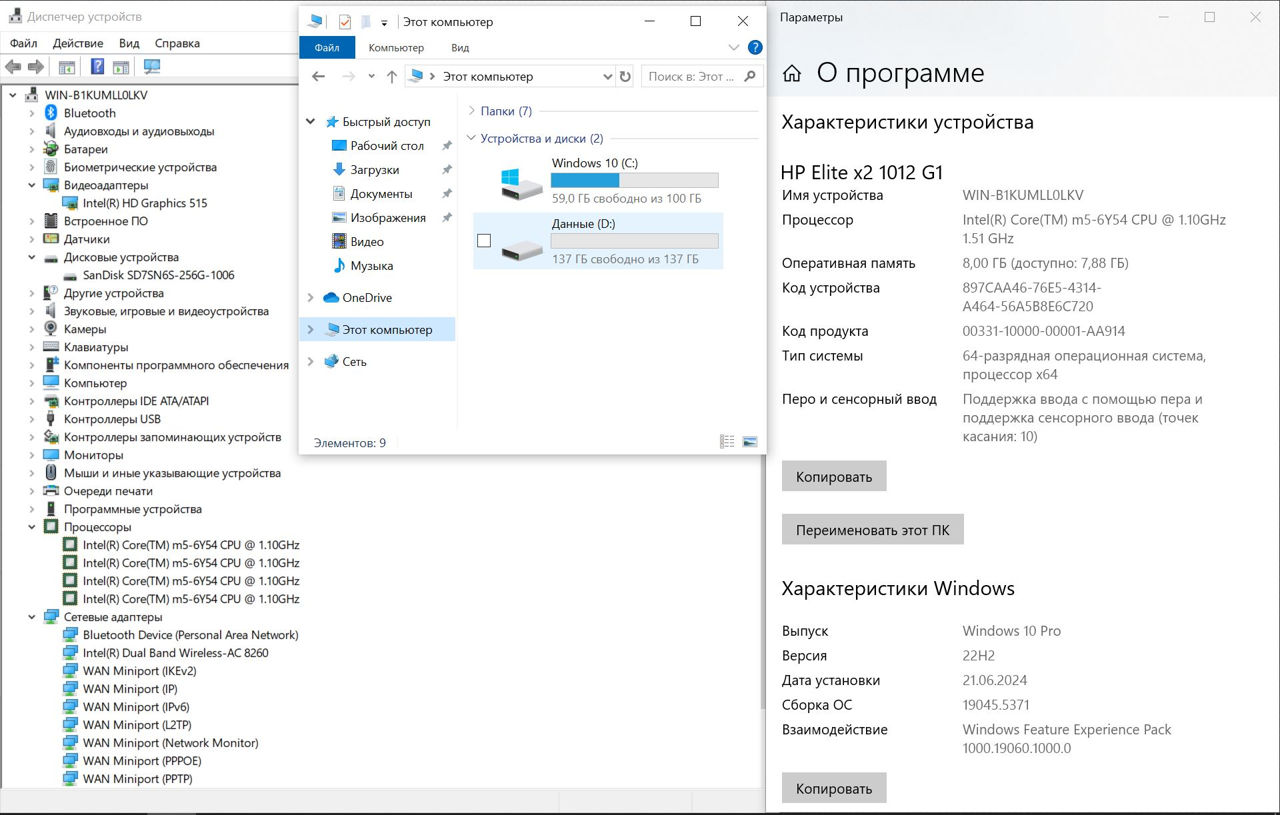The width and height of the screenshot is (1280, 815).
Task: Go to the Settings home icon
Action: pyautogui.click(x=792, y=74)
